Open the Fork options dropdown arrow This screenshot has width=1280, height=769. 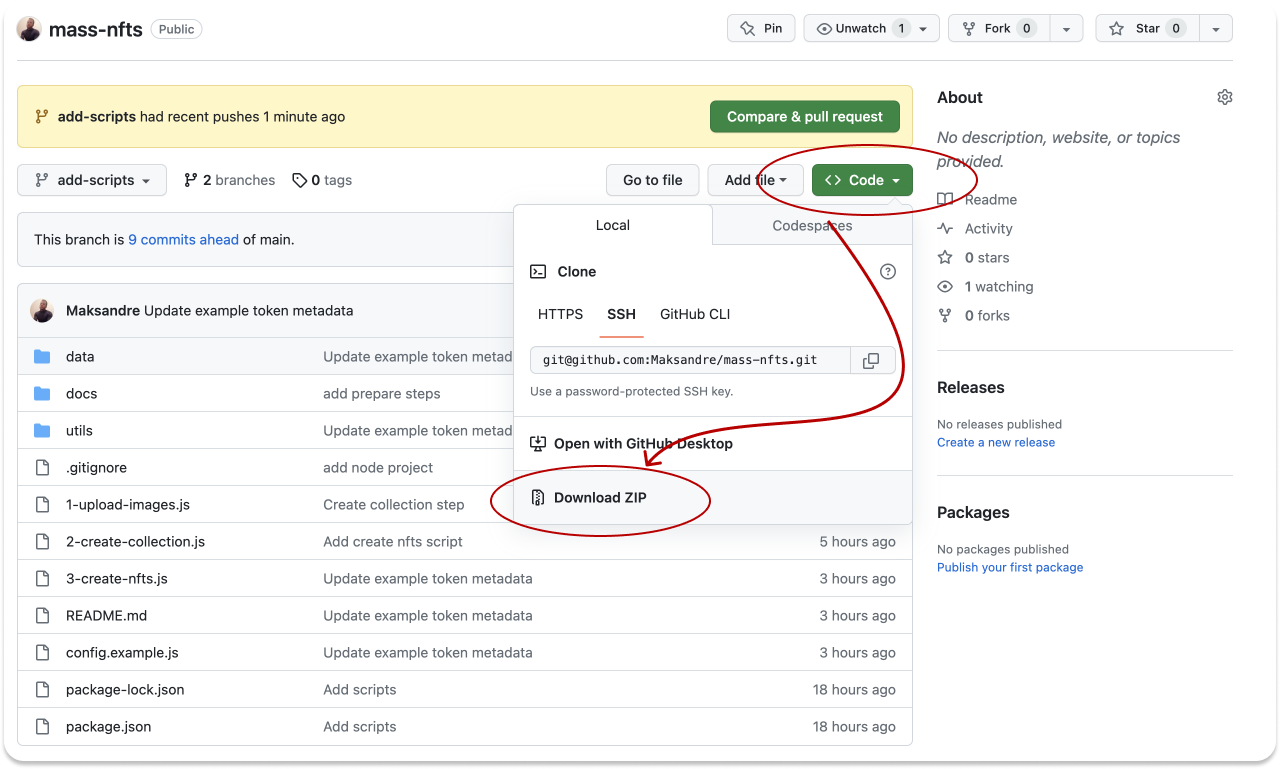(x=1068, y=29)
